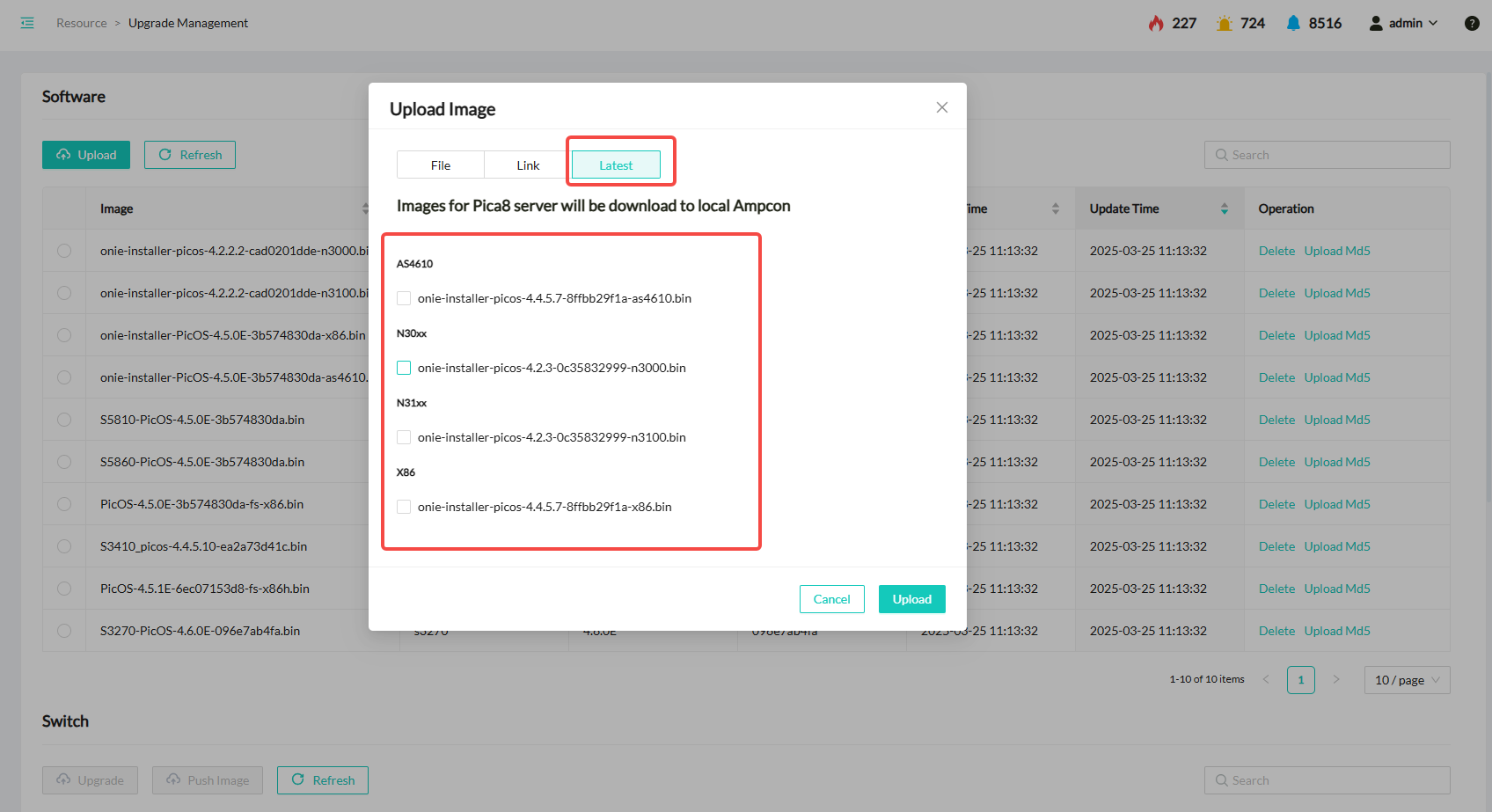Switch to the Link tab
The height and width of the screenshot is (812, 1492).
528,165
